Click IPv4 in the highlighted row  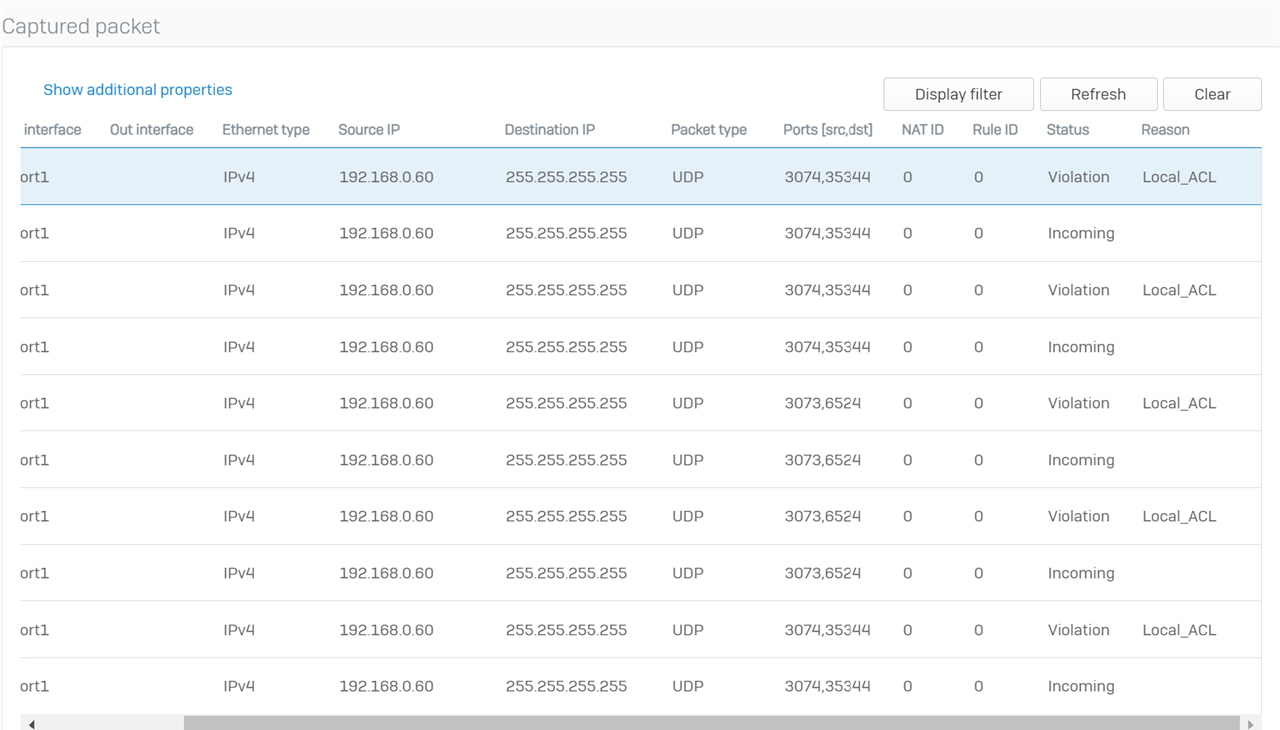(239, 177)
